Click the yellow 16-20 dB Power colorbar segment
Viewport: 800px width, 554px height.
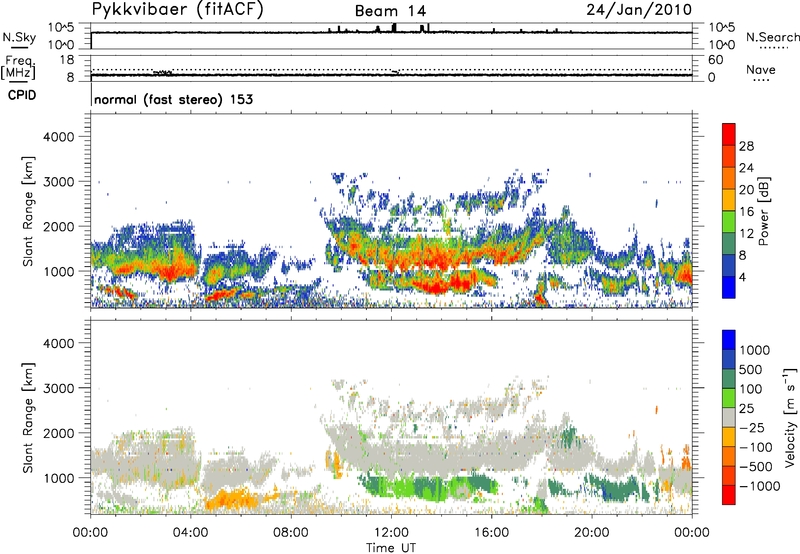tap(729, 200)
